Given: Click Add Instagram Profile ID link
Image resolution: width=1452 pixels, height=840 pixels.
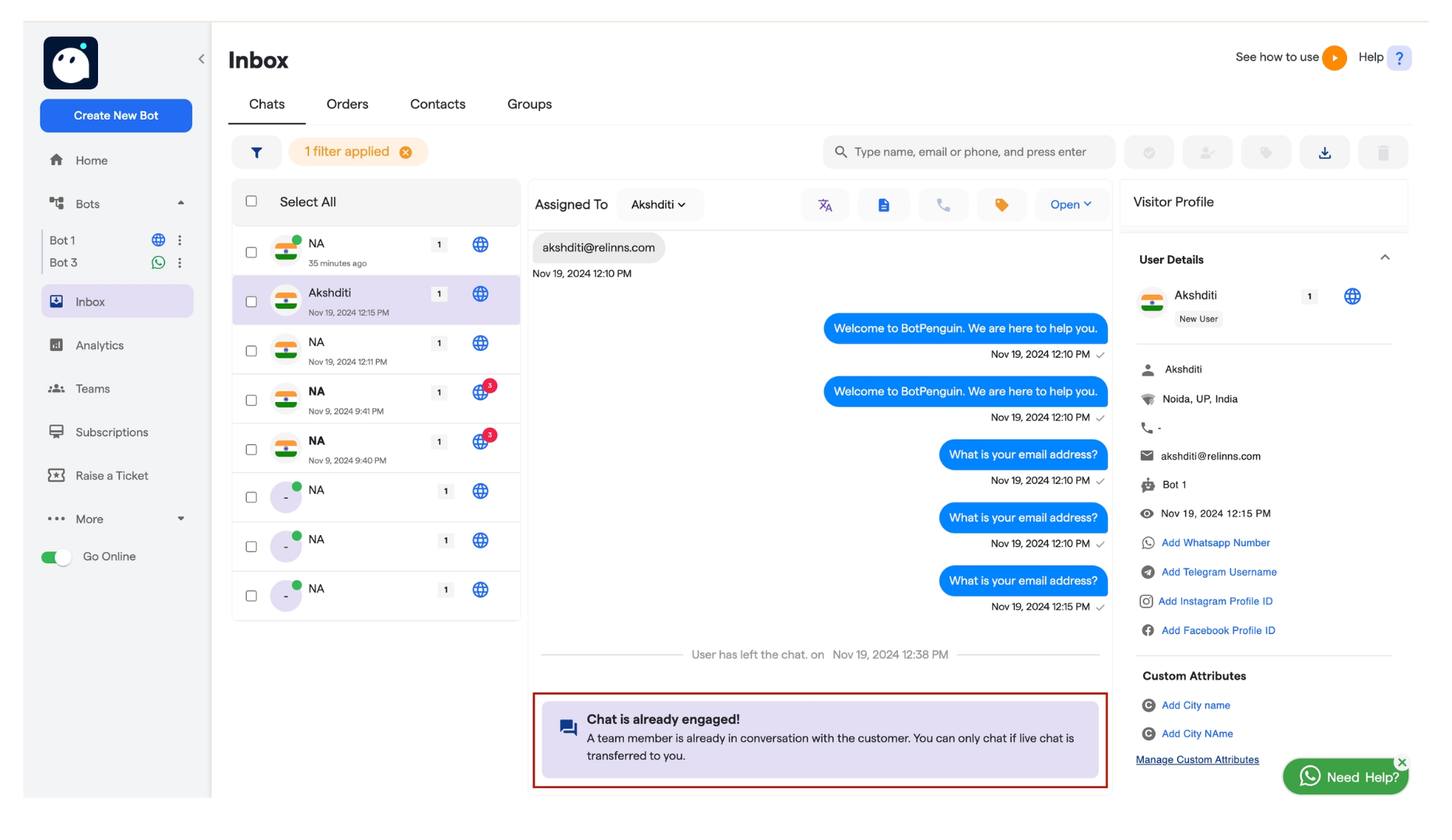Looking at the screenshot, I should pyautogui.click(x=1215, y=601).
